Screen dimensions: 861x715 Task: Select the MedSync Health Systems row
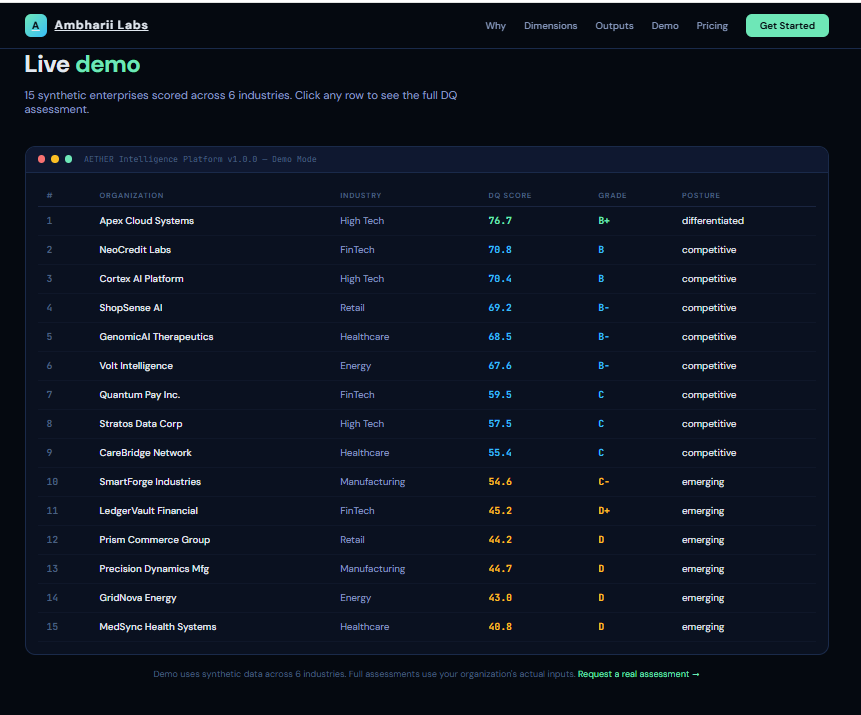[158, 627]
